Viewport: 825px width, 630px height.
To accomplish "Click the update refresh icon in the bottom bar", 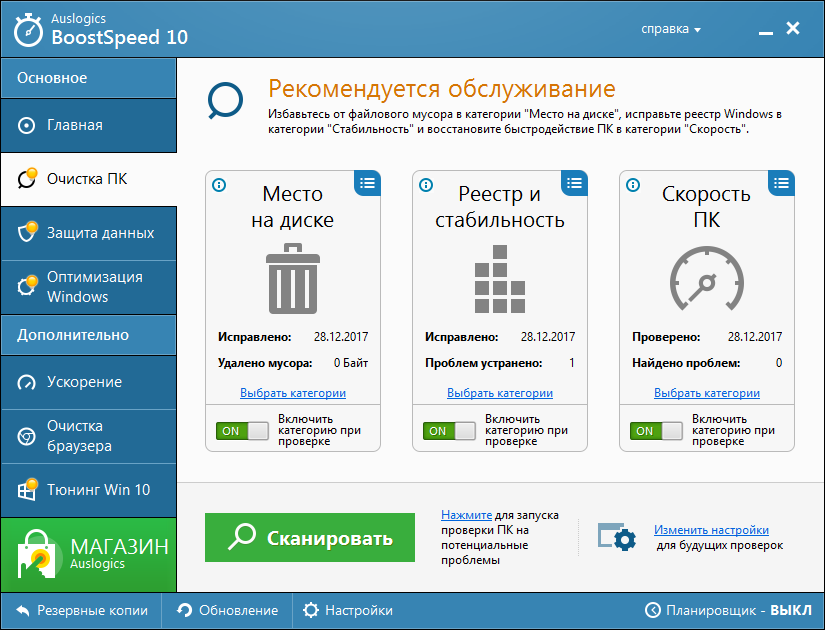I will click(x=184, y=610).
